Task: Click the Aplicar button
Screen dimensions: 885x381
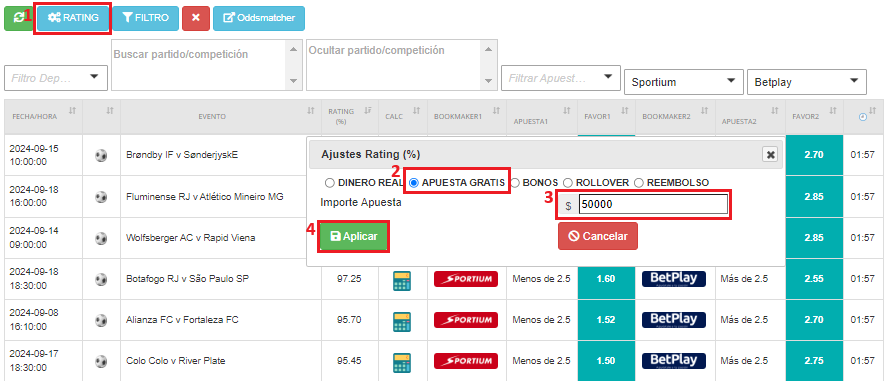Action: tap(353, 237)
